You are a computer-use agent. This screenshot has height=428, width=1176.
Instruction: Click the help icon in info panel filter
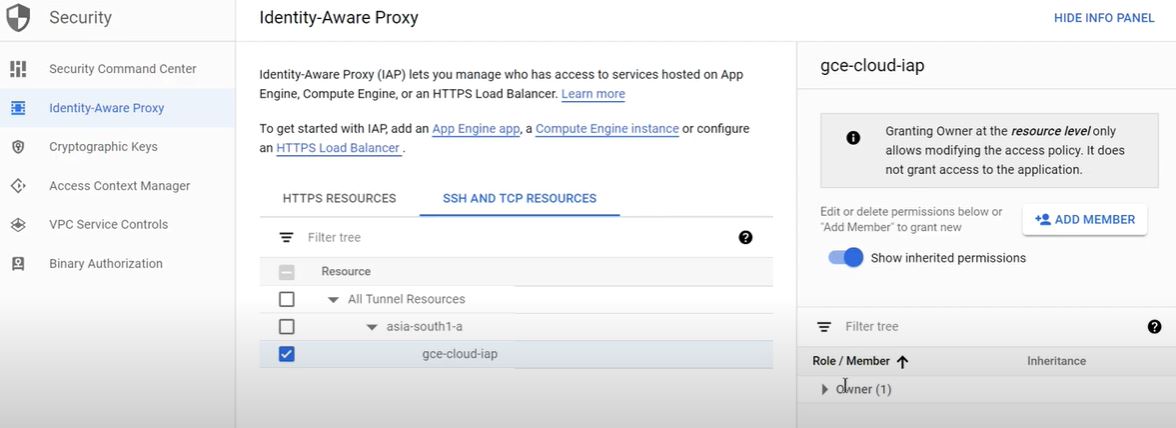click(1154, 327)
